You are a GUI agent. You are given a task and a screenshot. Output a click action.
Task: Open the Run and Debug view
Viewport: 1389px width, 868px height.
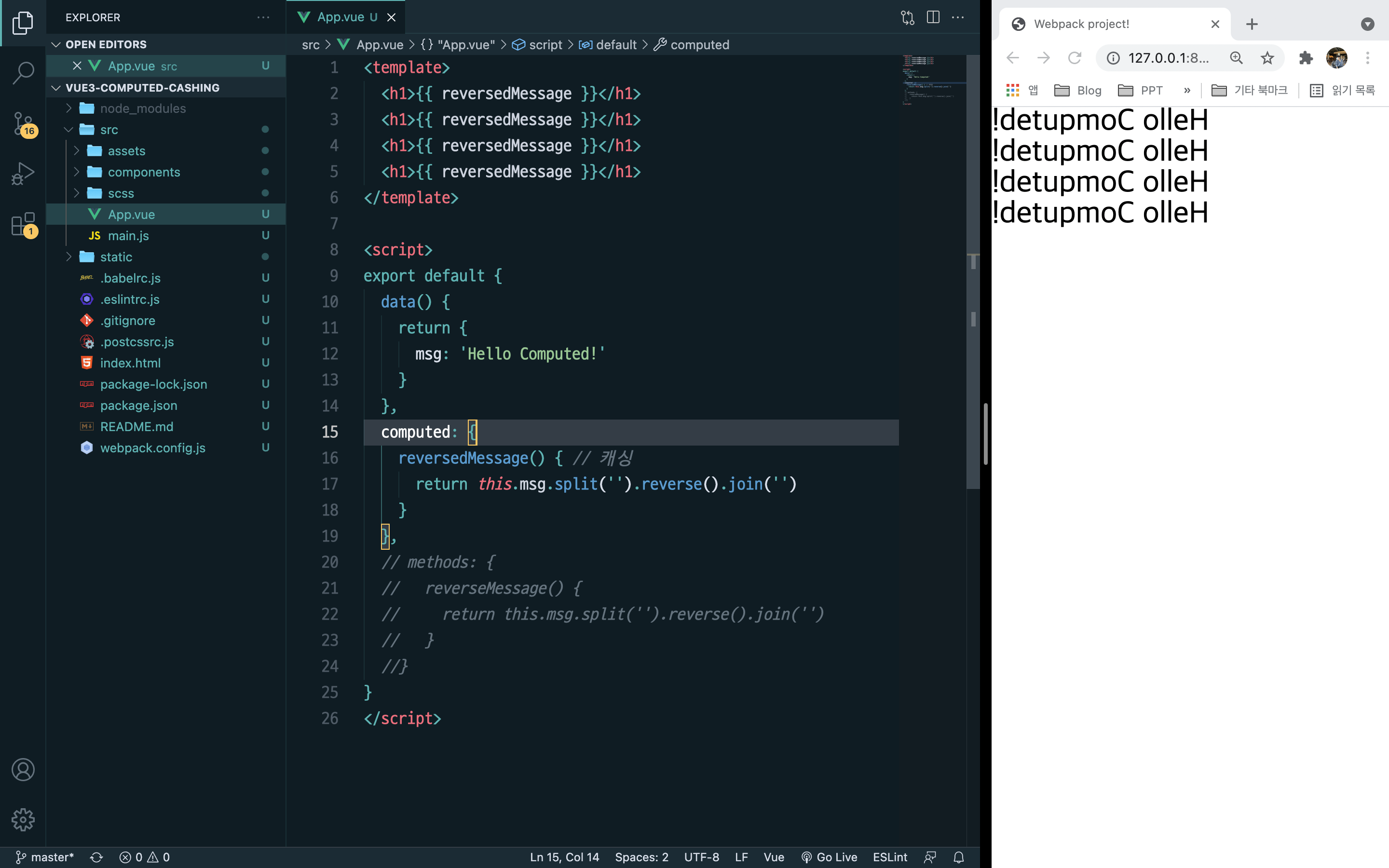pos(23,174)
